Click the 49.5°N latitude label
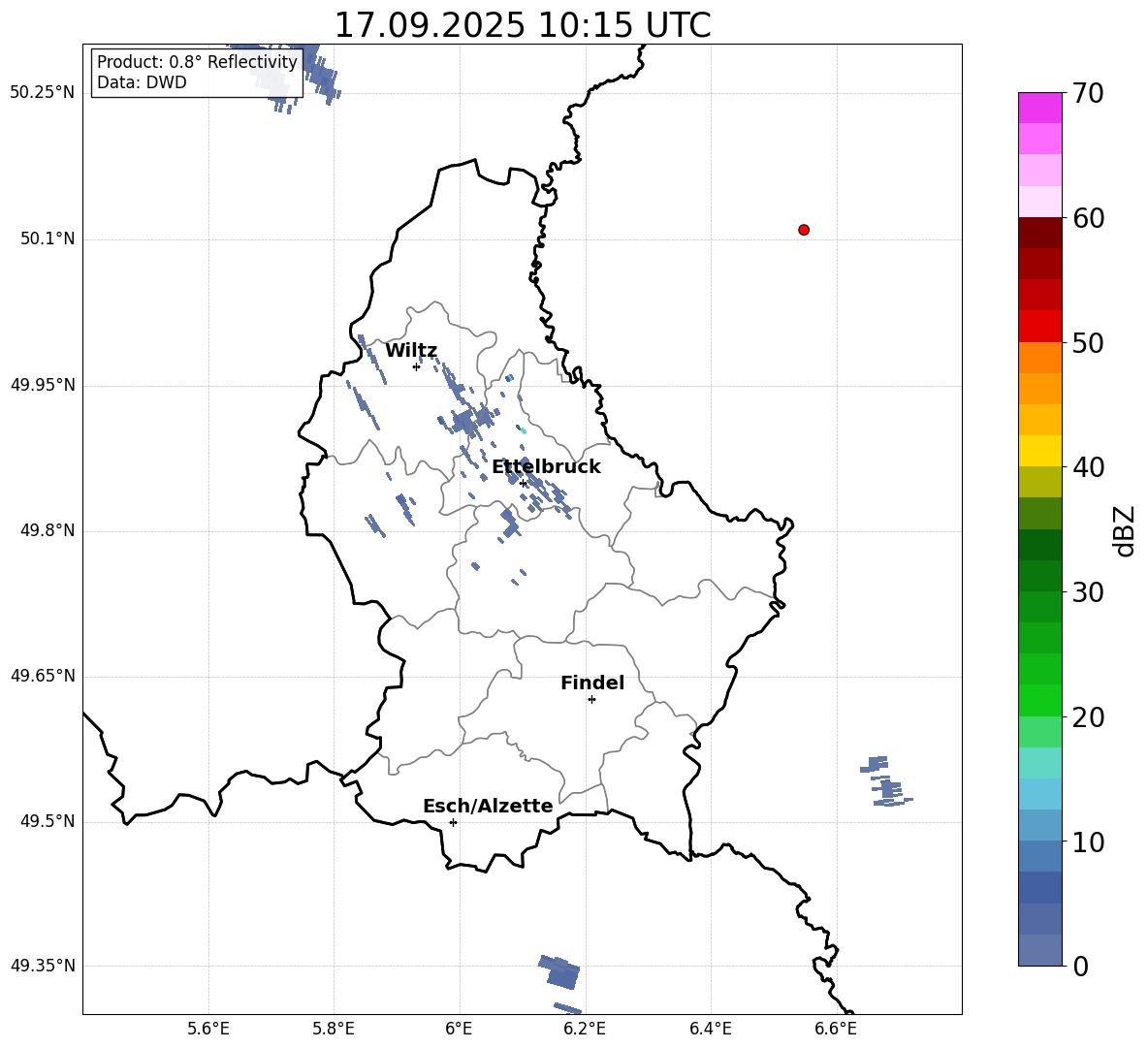The image size is (1148, 1048). [x=48, y=821]
